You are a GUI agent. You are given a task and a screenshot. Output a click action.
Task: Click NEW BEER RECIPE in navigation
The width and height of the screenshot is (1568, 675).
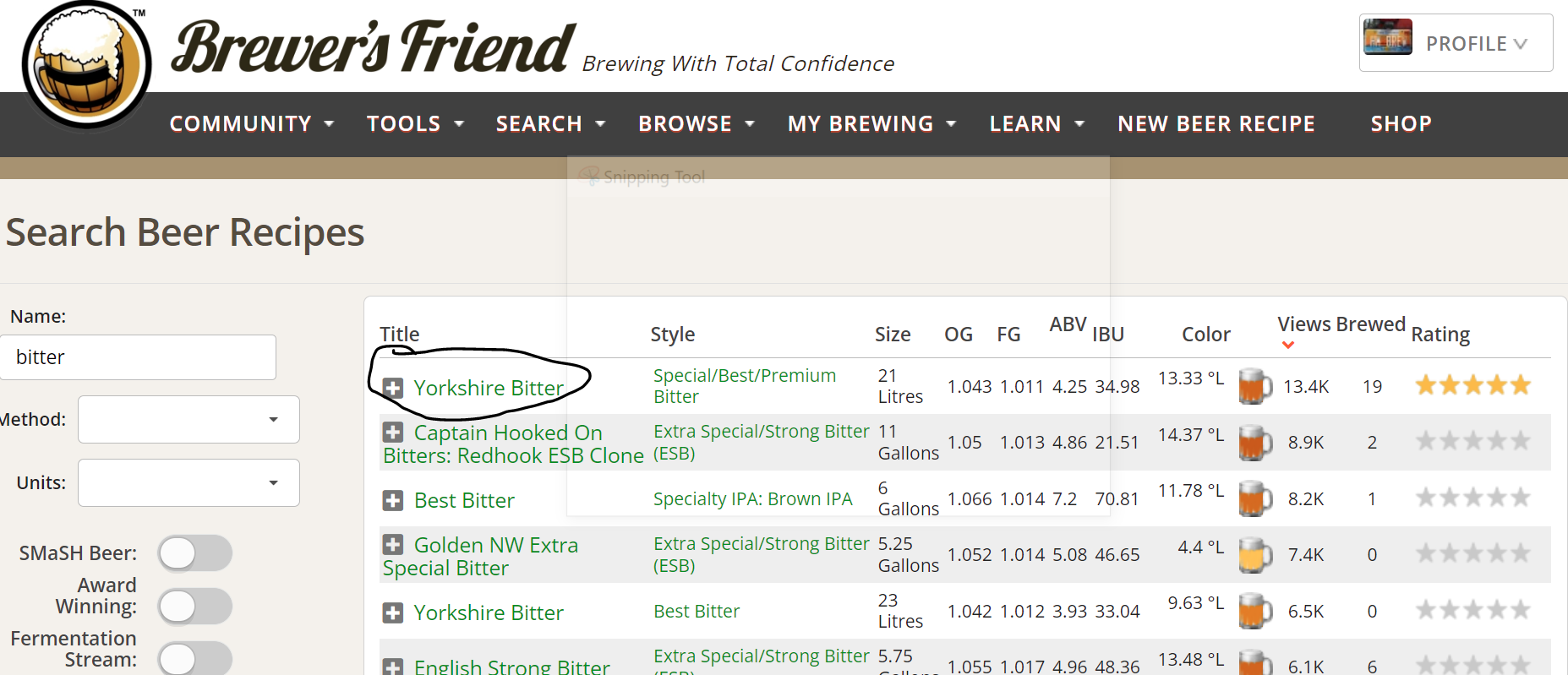(1216, 124)
